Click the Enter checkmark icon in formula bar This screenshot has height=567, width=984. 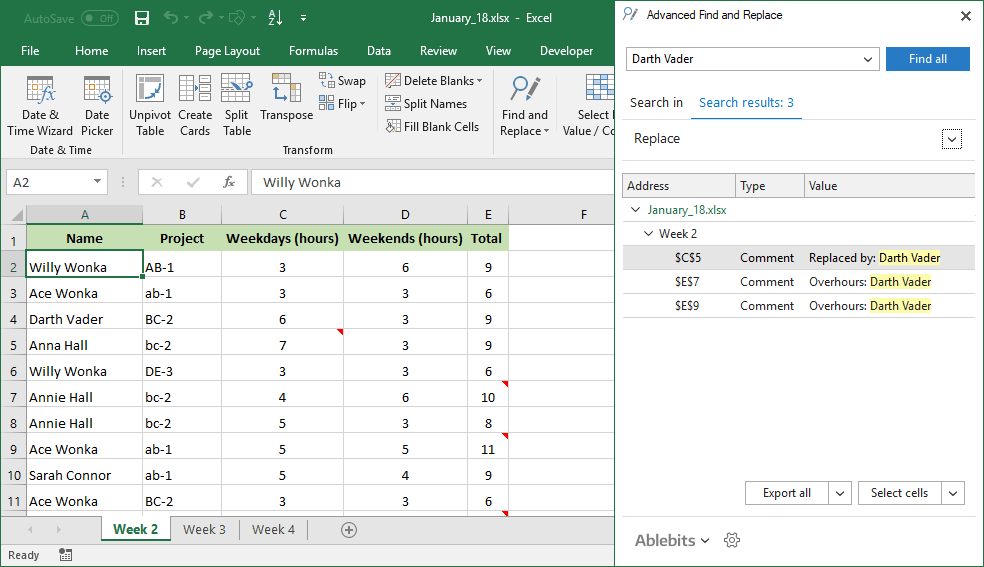click(193, 183)
